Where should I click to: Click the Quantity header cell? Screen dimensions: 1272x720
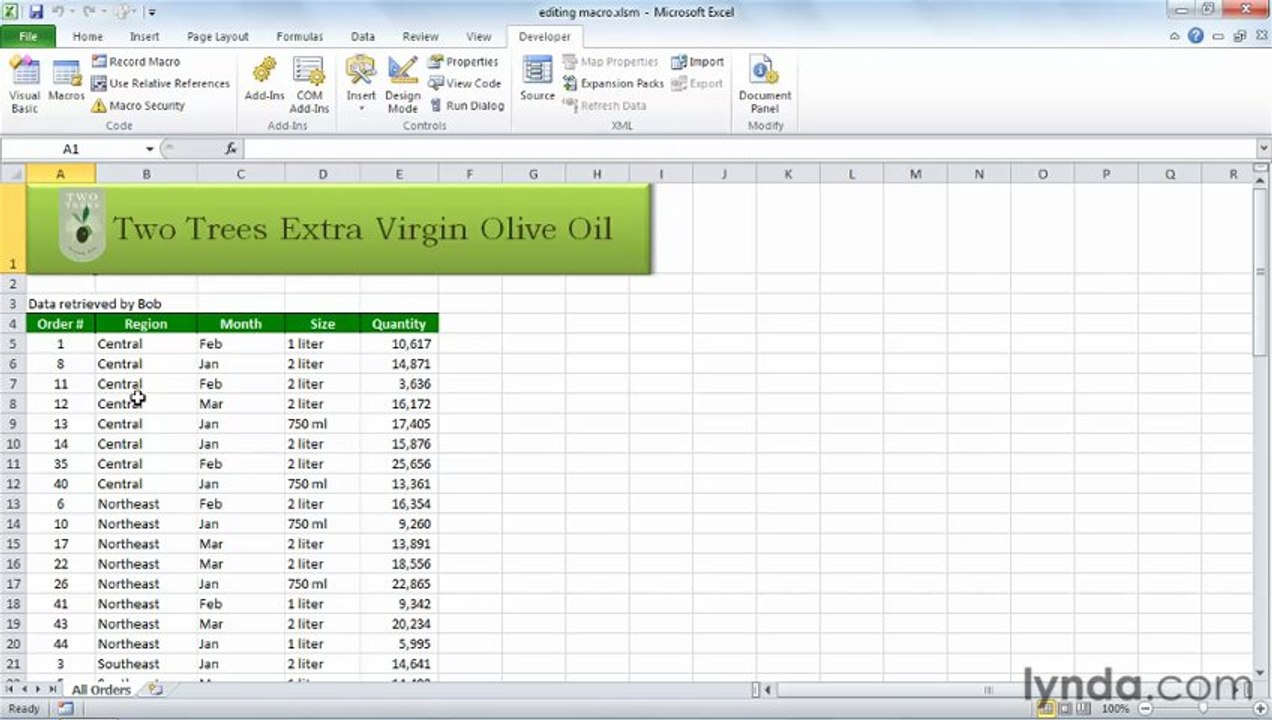click(x=399, y=324)
